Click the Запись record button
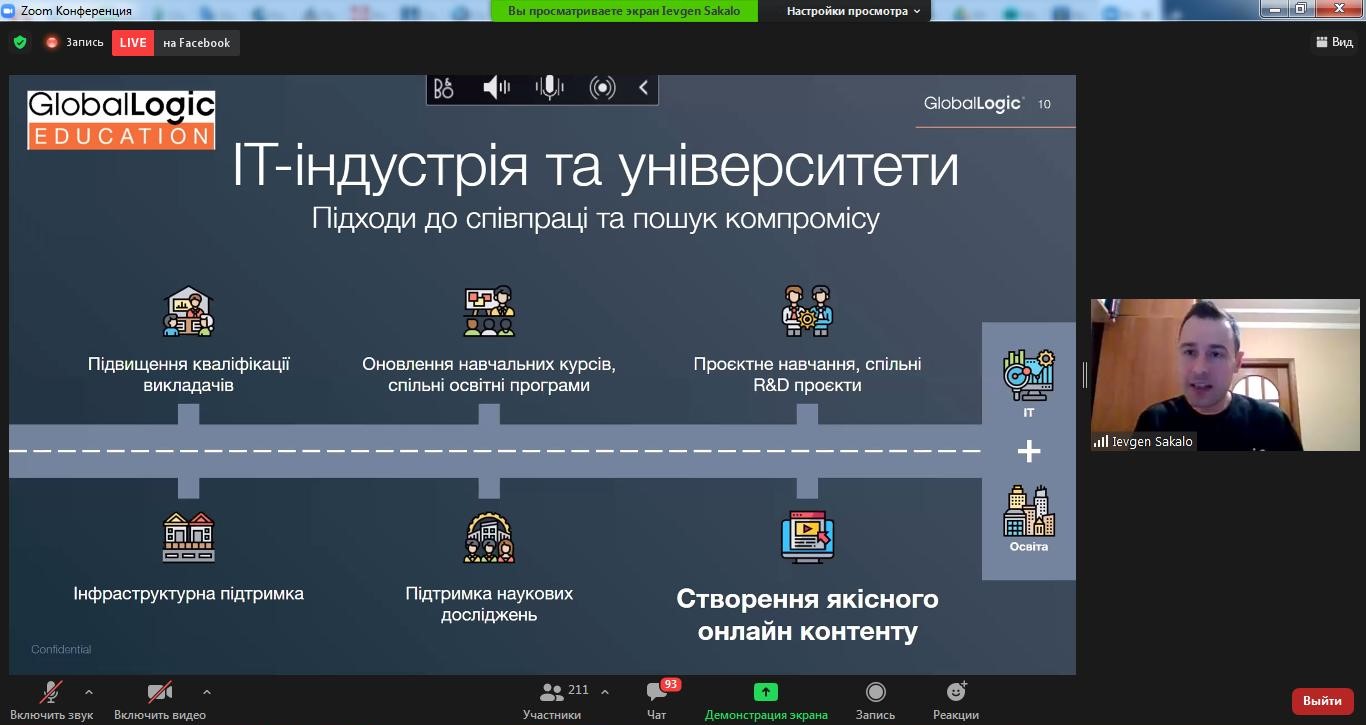Screen dimensions: 1366x725 [875, 700]
